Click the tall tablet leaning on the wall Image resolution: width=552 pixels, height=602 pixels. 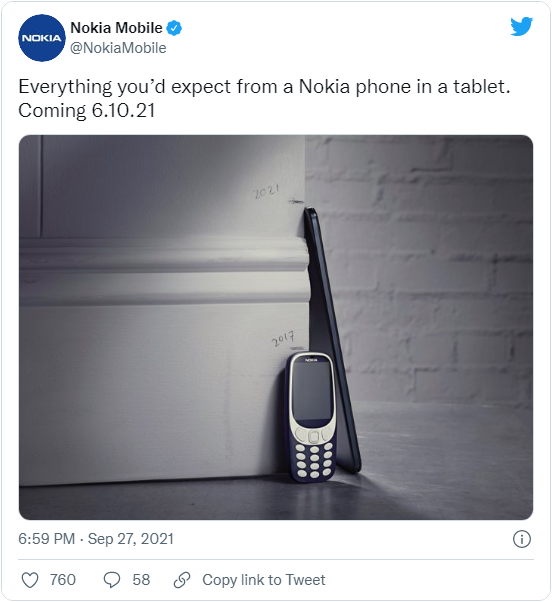332,340
